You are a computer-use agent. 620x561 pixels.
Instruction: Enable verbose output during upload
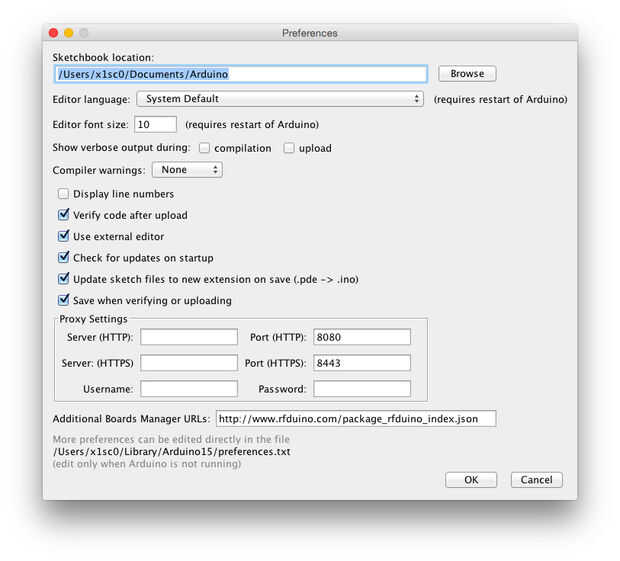click(289, 148)
